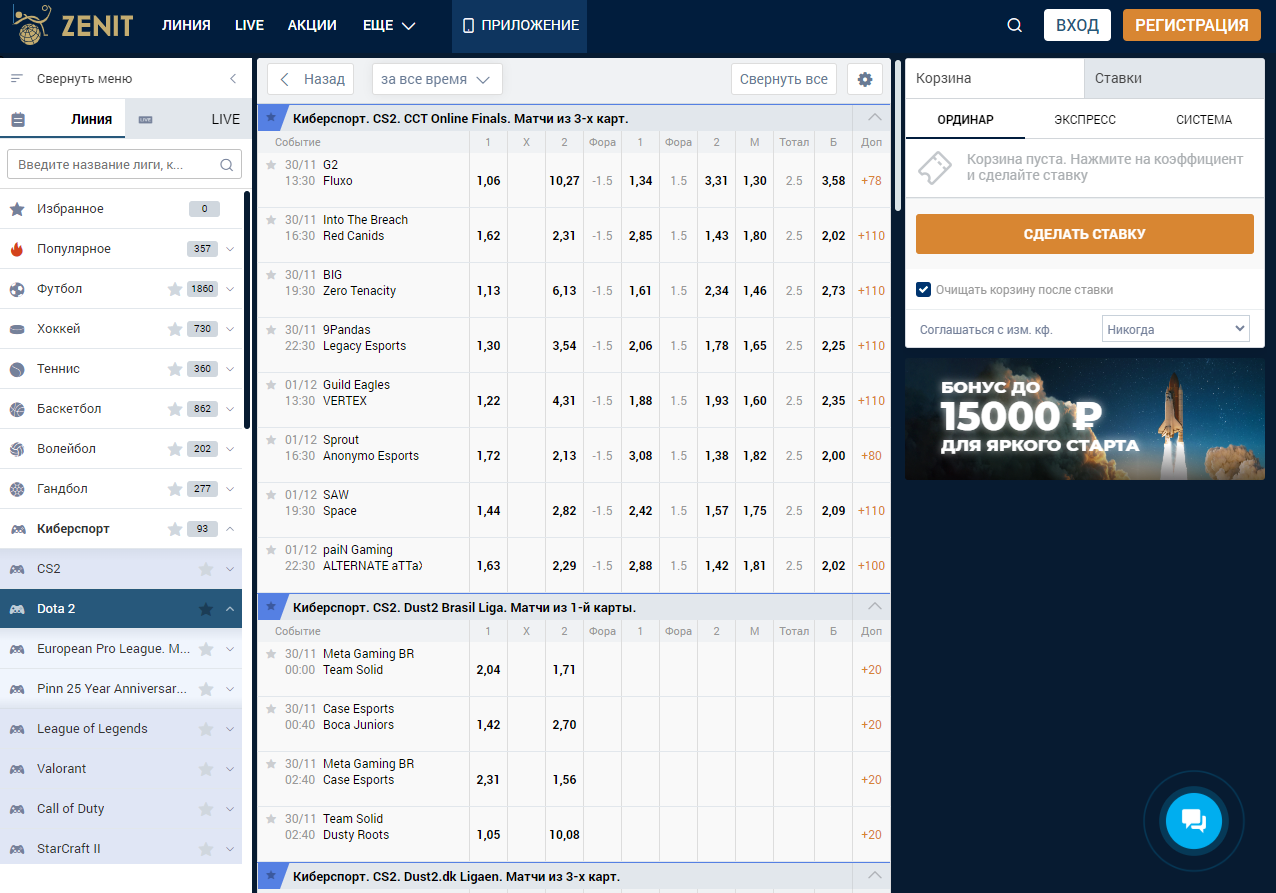
Task: Open the 'LIVE' header menu item
Action: 249,26
